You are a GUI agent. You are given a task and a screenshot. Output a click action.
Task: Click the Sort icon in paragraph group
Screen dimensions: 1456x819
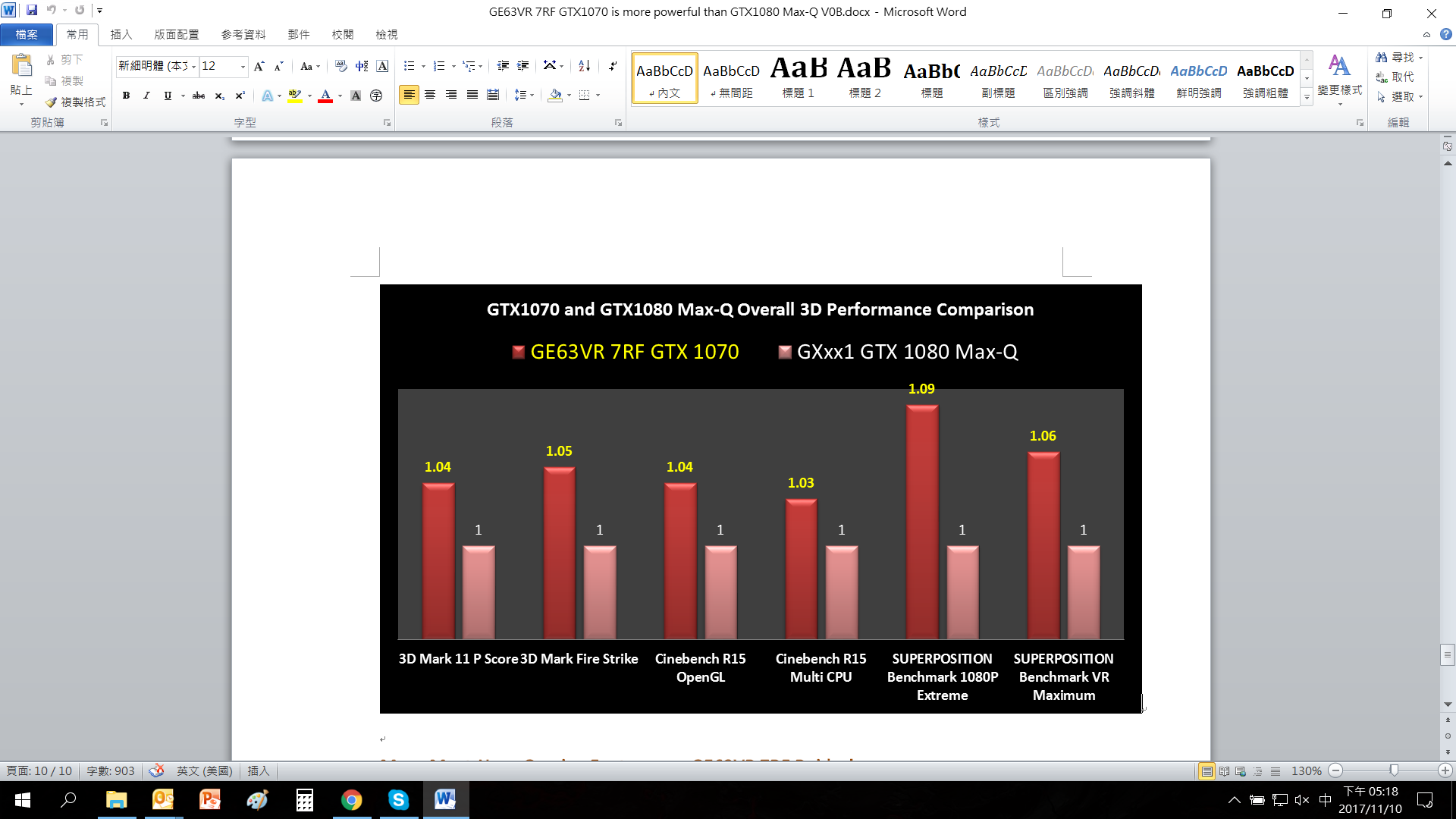[584, 66]
